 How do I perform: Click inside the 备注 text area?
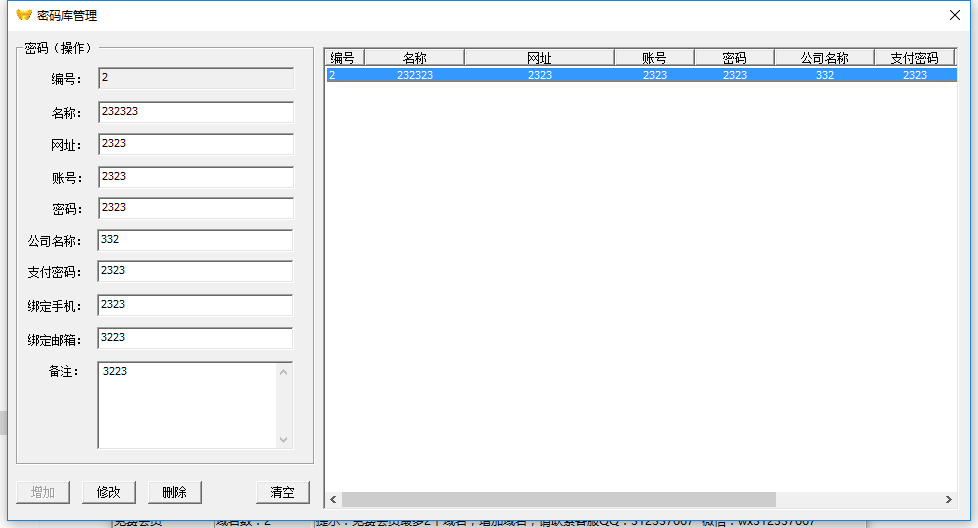(186, 405)
